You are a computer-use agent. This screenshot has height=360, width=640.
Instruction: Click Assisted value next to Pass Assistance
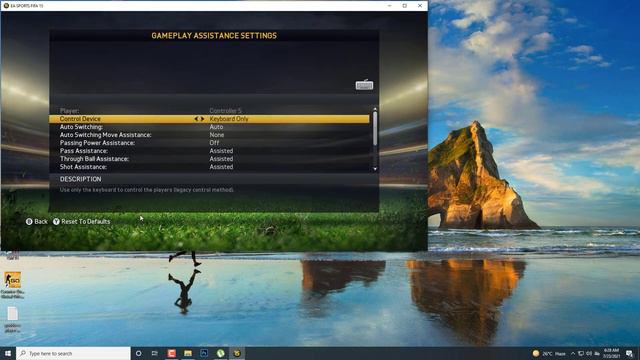click(x=221, y=151)
